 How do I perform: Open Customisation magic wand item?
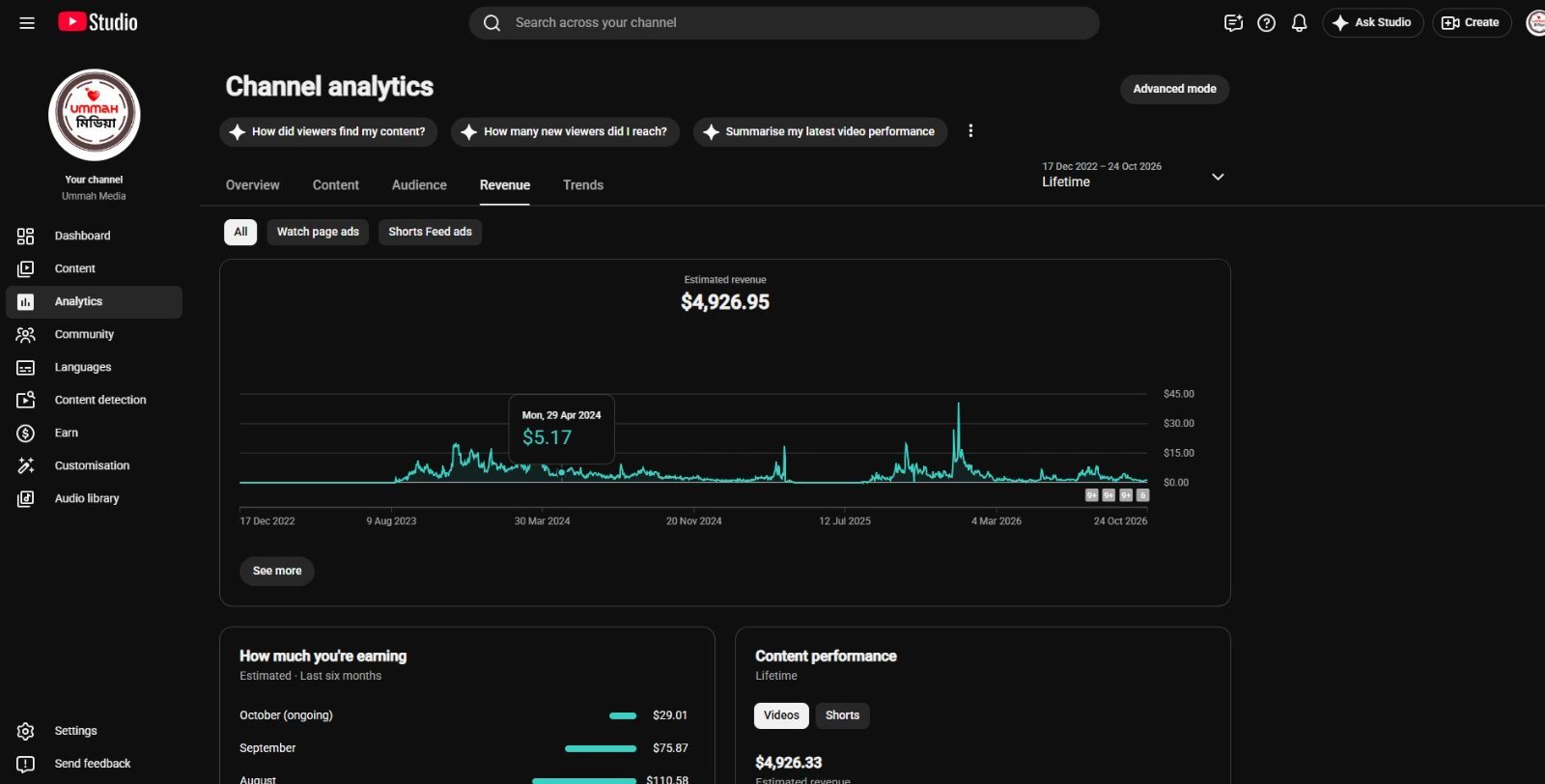click(94, 465)
